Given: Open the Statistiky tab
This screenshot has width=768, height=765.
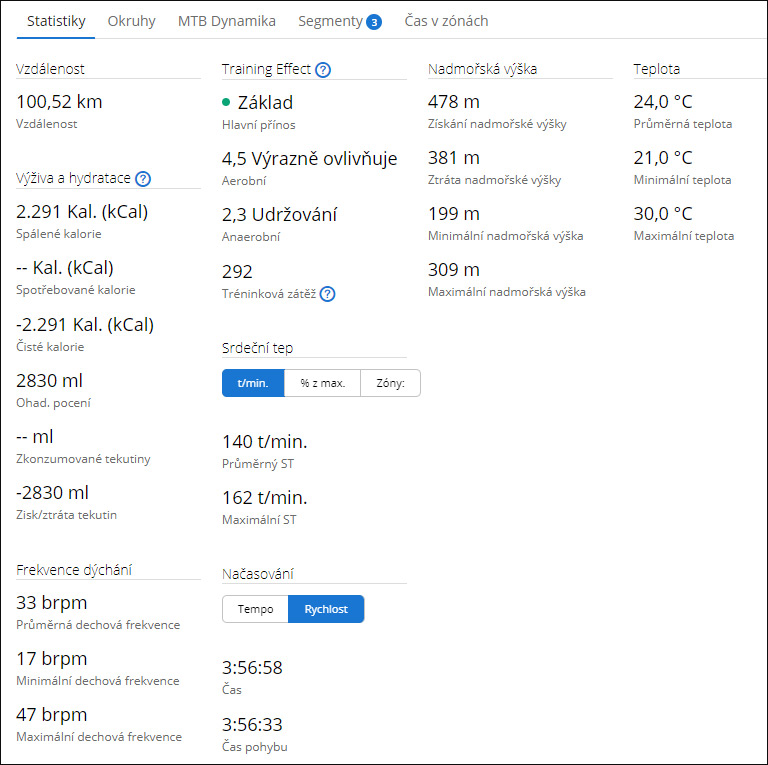Looking at the screenshot, I should (x=56, y=21).
